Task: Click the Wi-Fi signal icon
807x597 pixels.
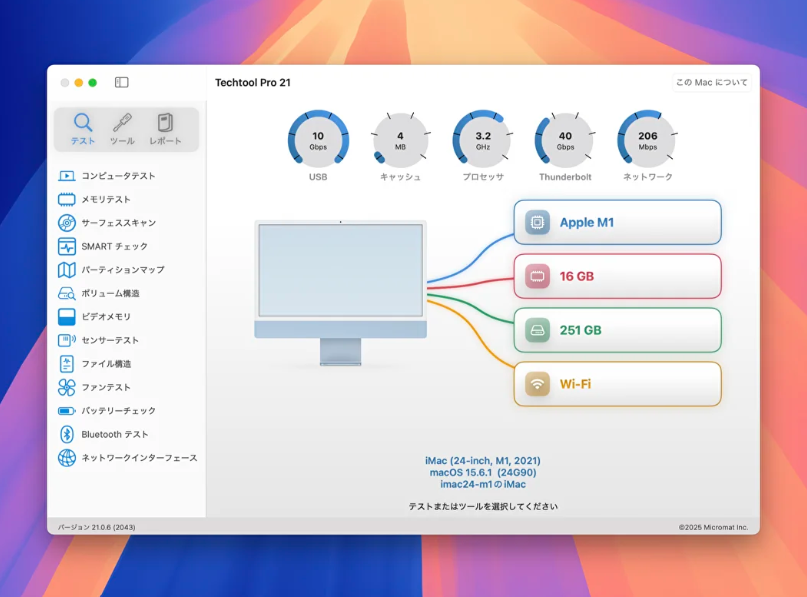Action: coord(537,384)
